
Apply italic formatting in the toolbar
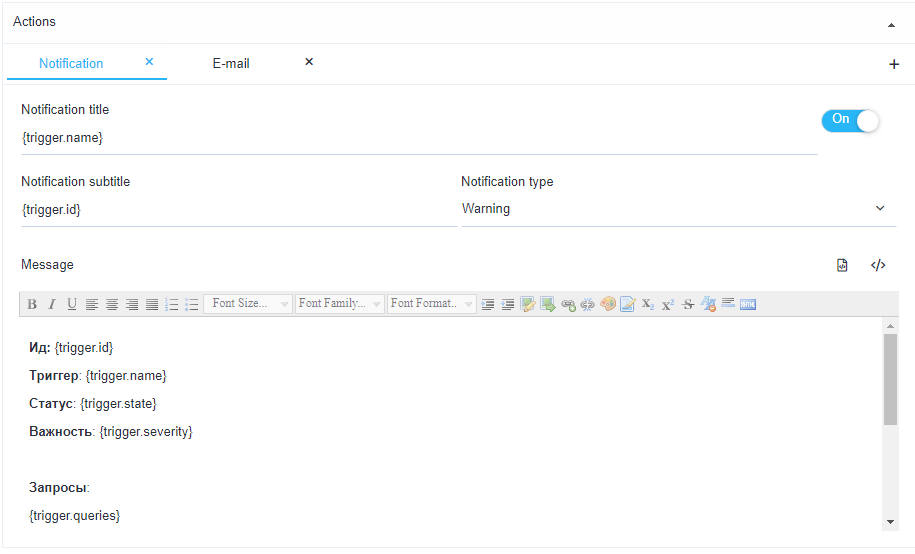(52, 304)
